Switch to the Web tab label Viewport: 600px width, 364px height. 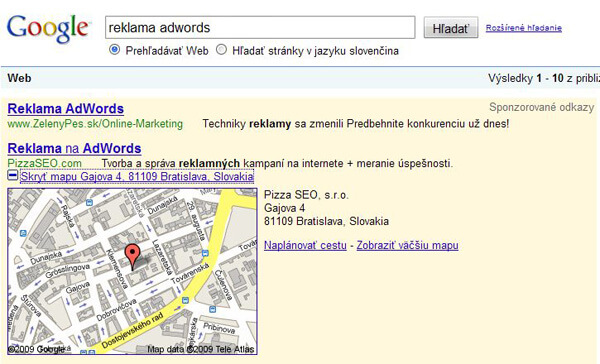(x=19, y=78)
